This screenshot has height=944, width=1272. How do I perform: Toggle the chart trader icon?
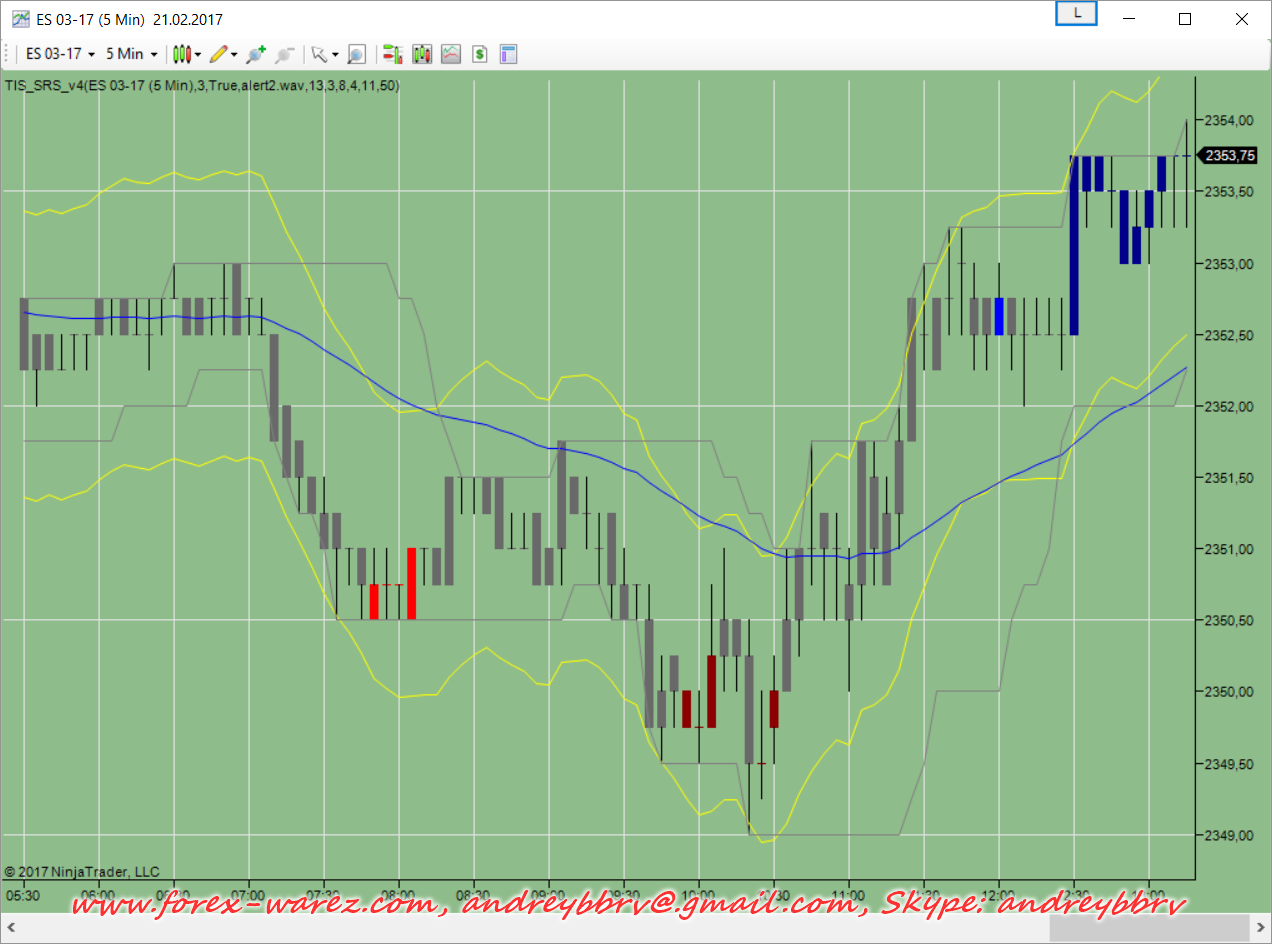(x=393, y=54)
